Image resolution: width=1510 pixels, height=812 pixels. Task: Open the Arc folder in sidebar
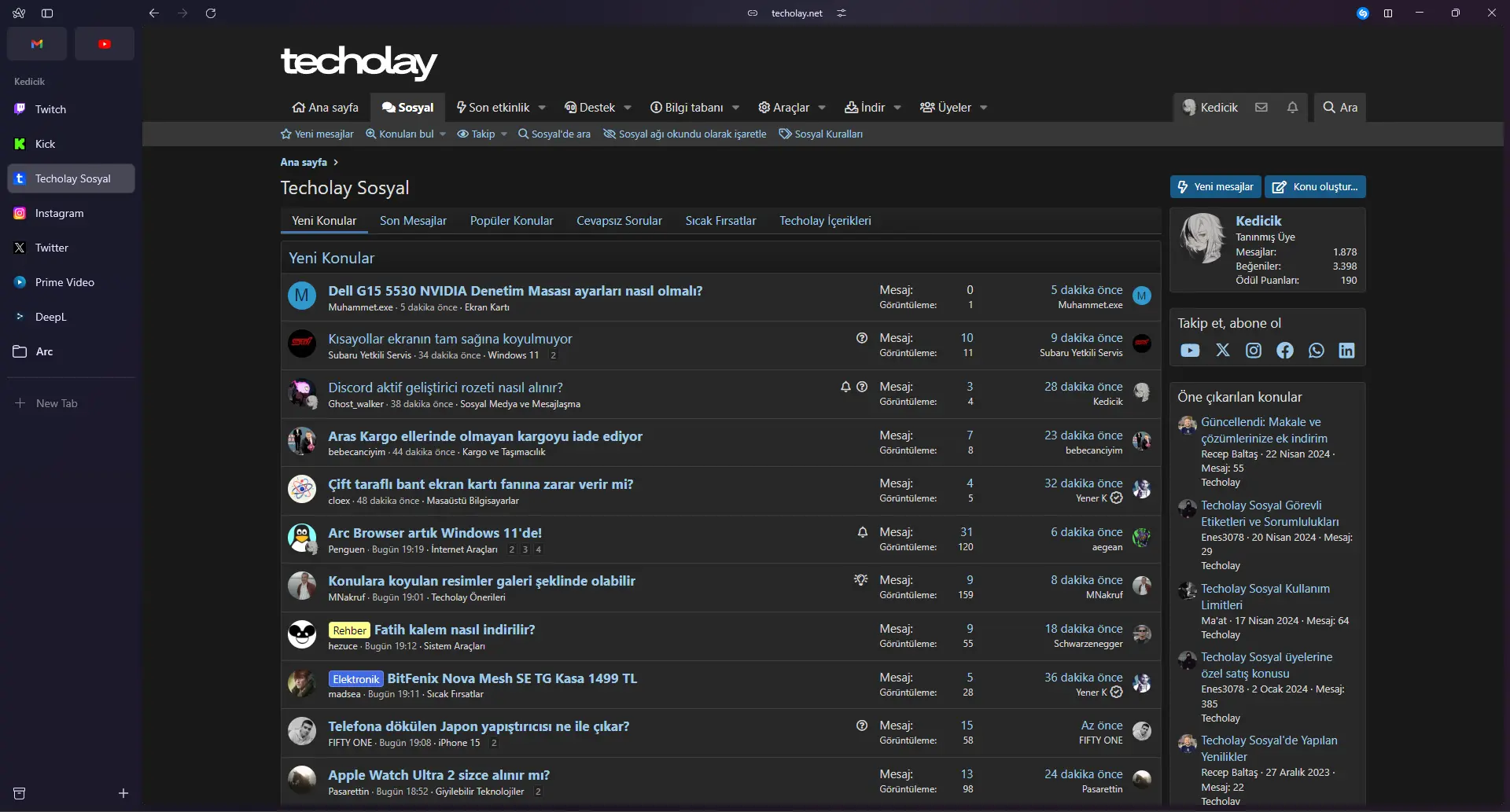(x=71, y=351)
